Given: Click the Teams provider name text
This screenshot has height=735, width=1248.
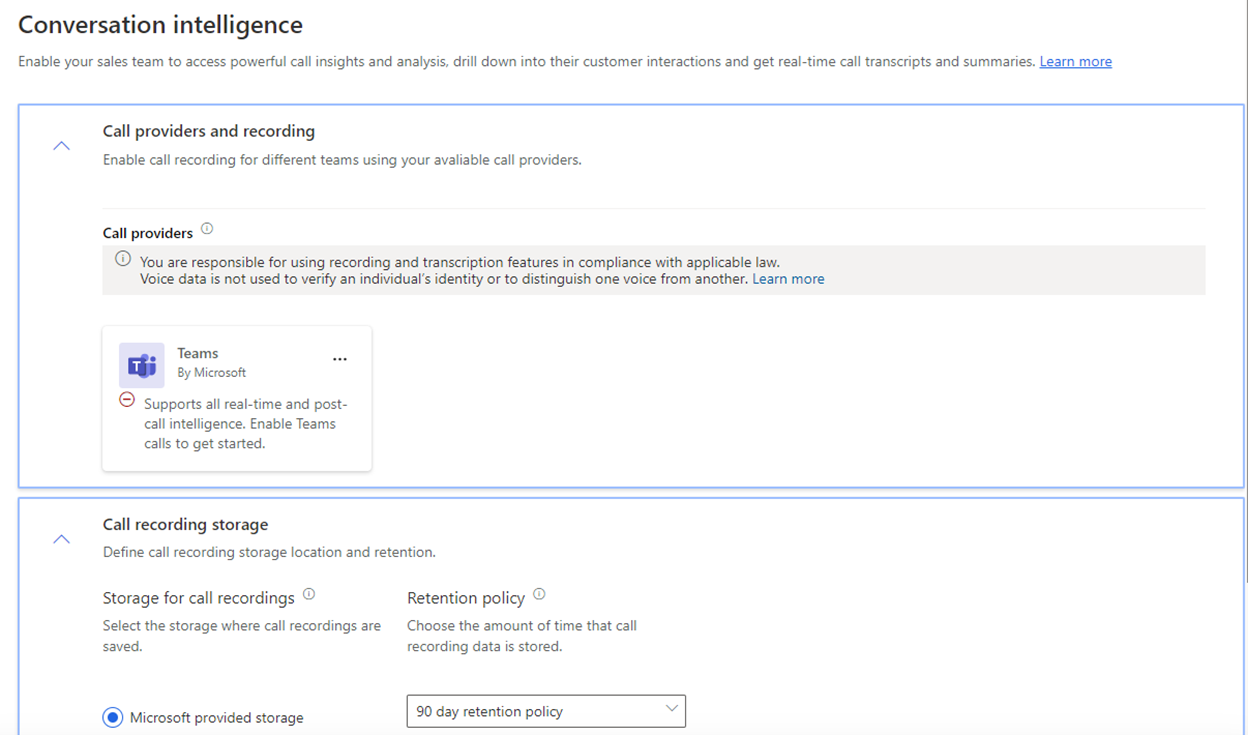Looking at the screenshot, I should tap(198, 353).
